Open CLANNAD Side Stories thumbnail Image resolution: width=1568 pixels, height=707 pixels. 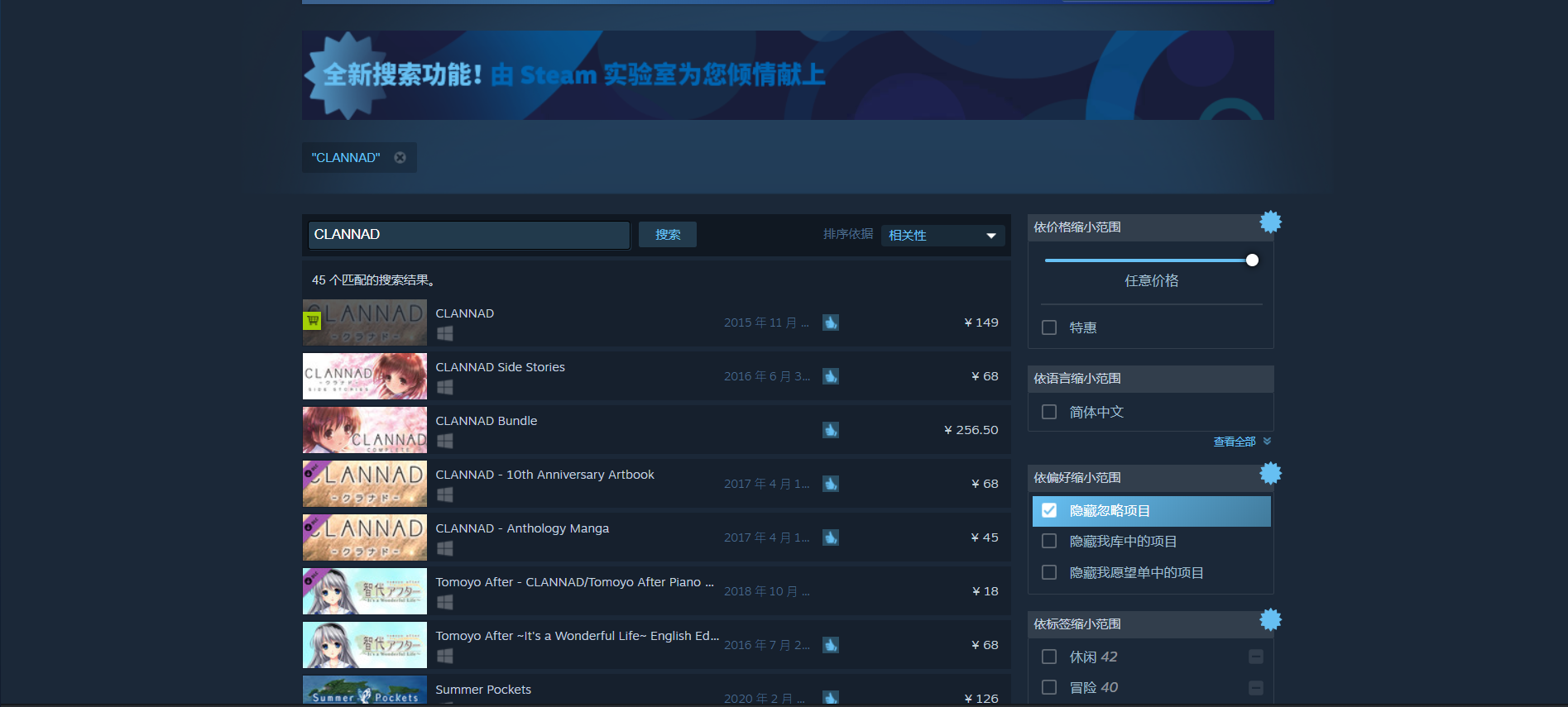pos(365,376)
